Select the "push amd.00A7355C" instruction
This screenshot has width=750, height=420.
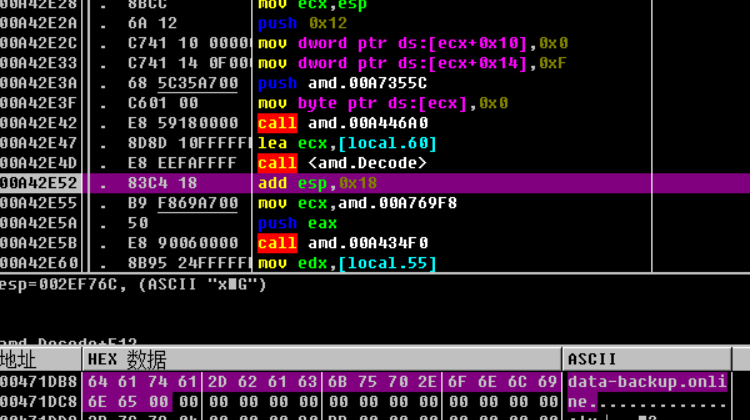(342, 83)
